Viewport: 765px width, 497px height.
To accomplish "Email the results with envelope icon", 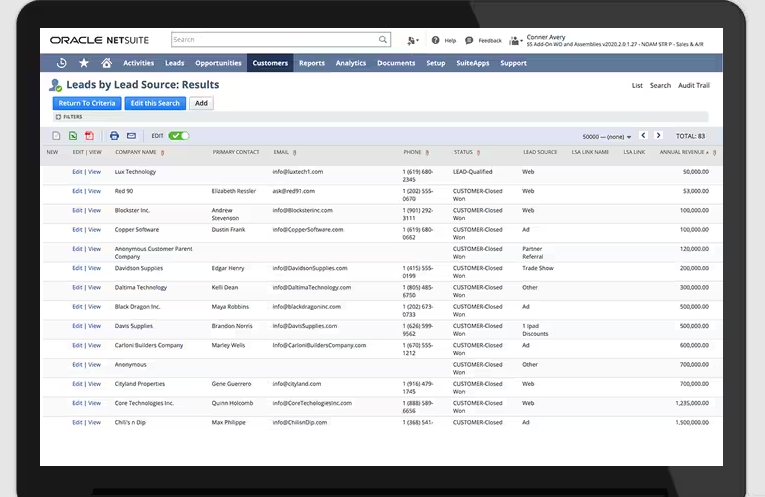I will coord(131,136).
